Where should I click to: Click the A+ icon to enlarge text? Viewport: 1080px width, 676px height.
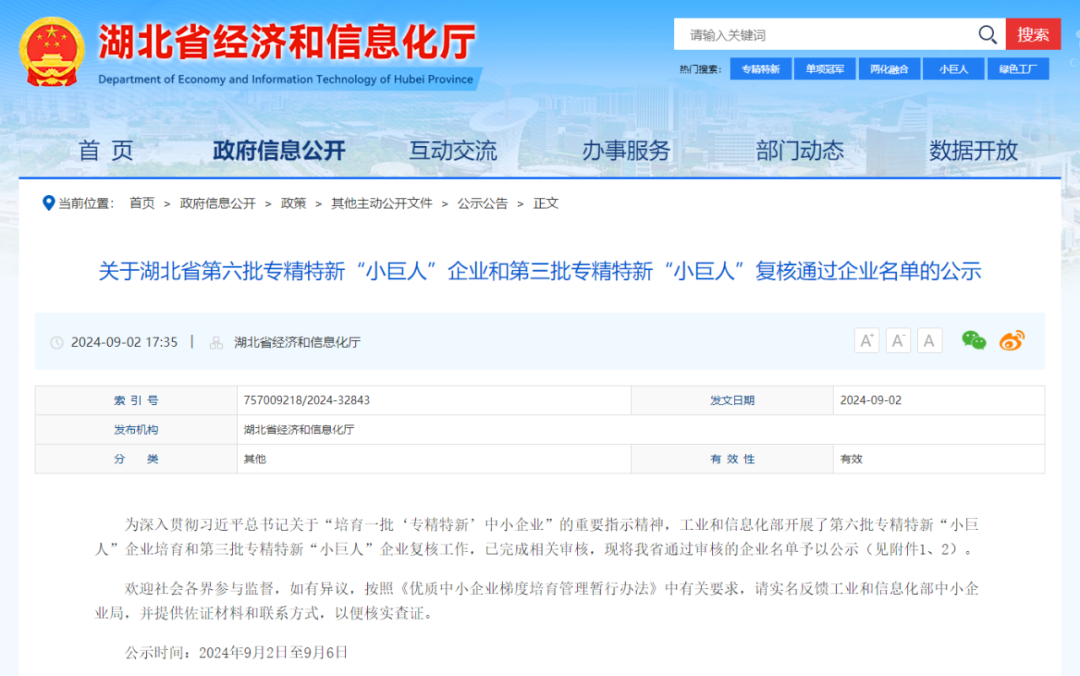tap(866, 340)
